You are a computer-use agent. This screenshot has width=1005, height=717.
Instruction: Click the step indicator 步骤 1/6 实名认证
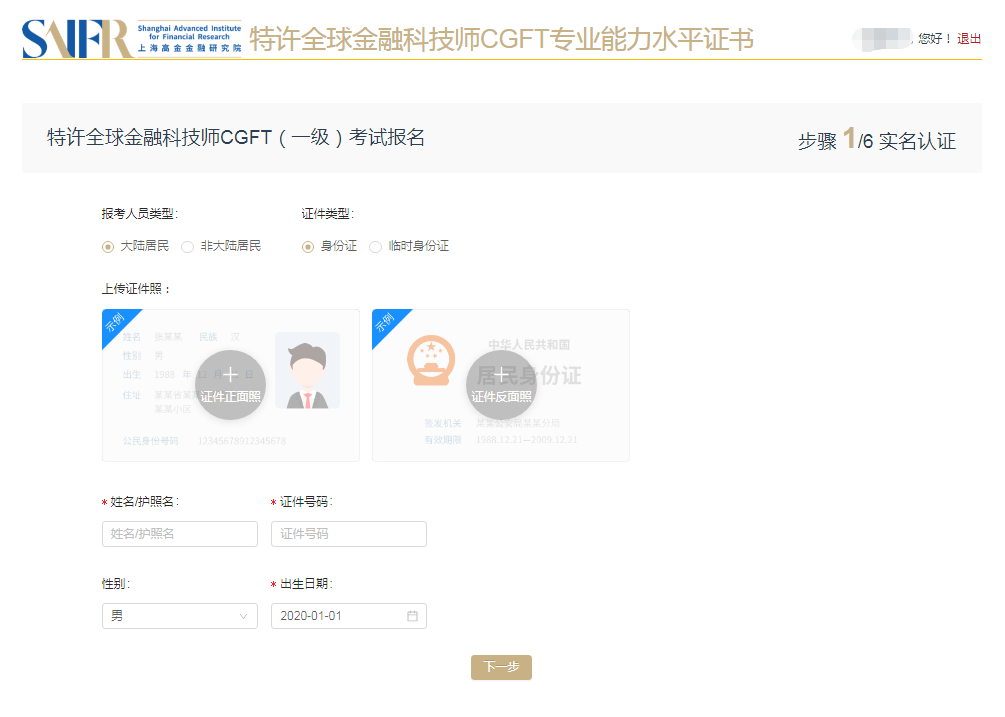tap(876, 139)
